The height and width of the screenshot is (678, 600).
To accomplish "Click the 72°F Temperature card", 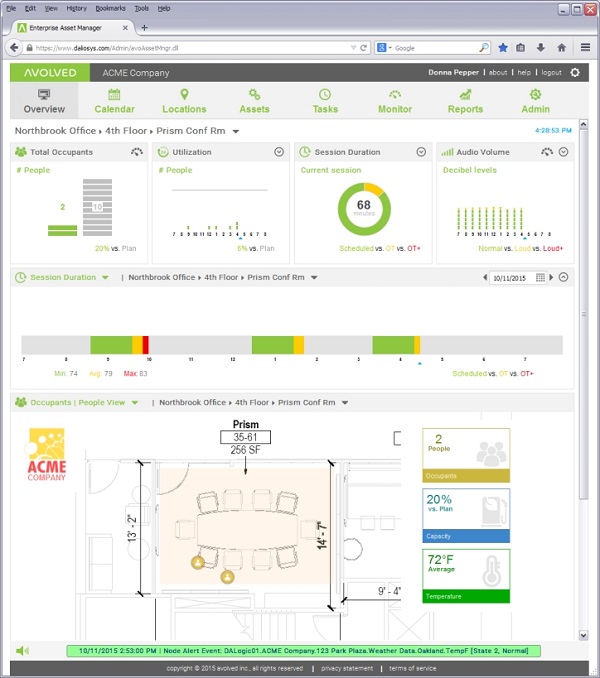I will 466,576.
